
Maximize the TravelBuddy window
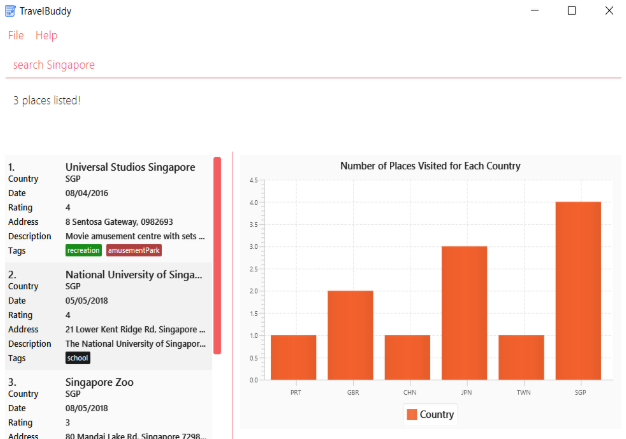tap(572, 11)
